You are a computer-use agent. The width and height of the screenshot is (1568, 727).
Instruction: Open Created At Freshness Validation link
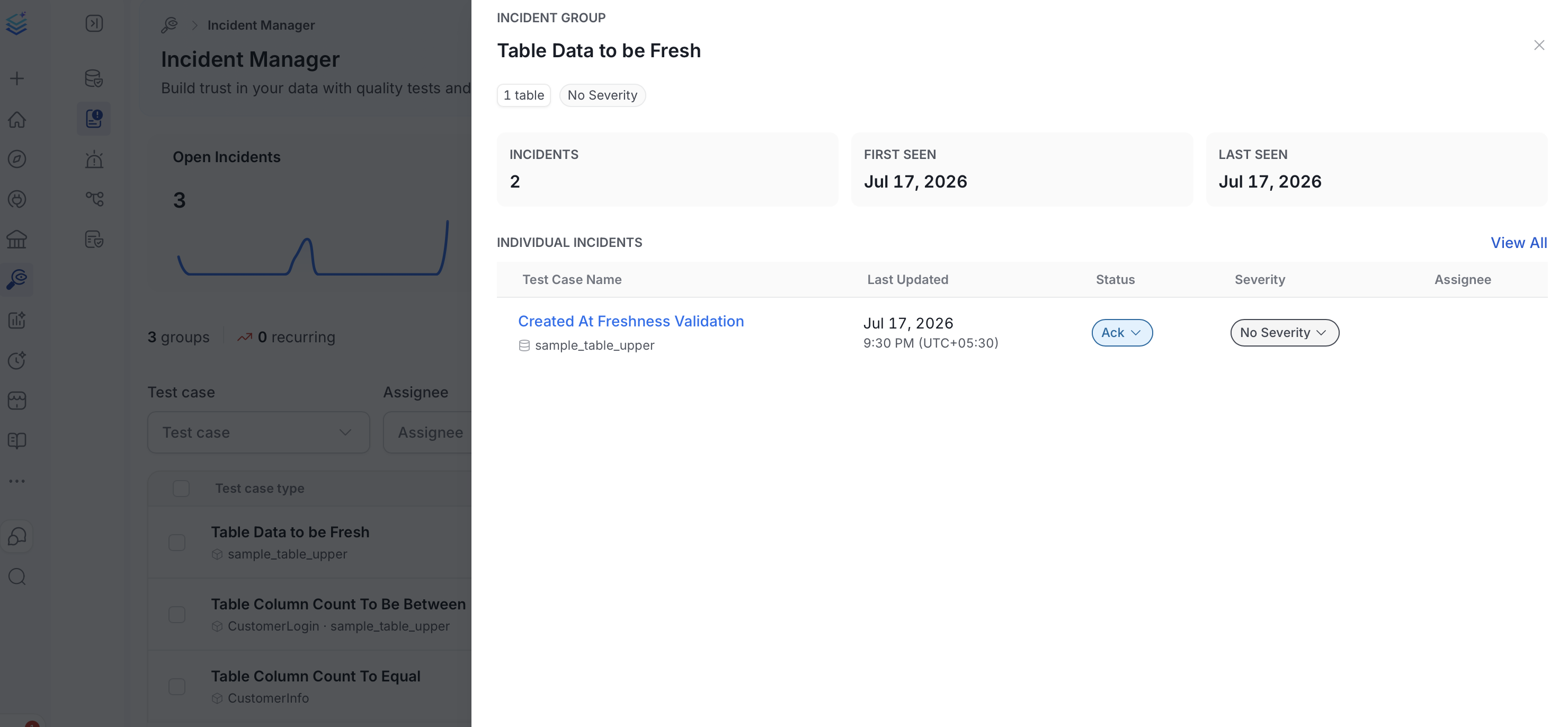coord(630,321)
